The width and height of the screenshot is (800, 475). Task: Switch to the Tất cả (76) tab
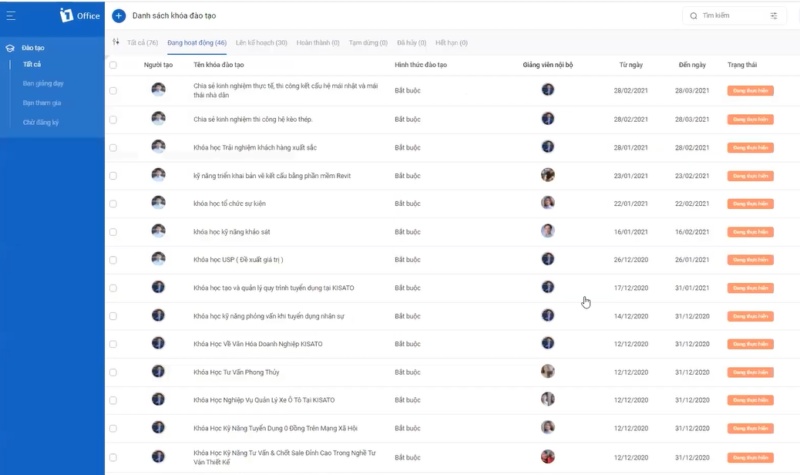[142, 43]
